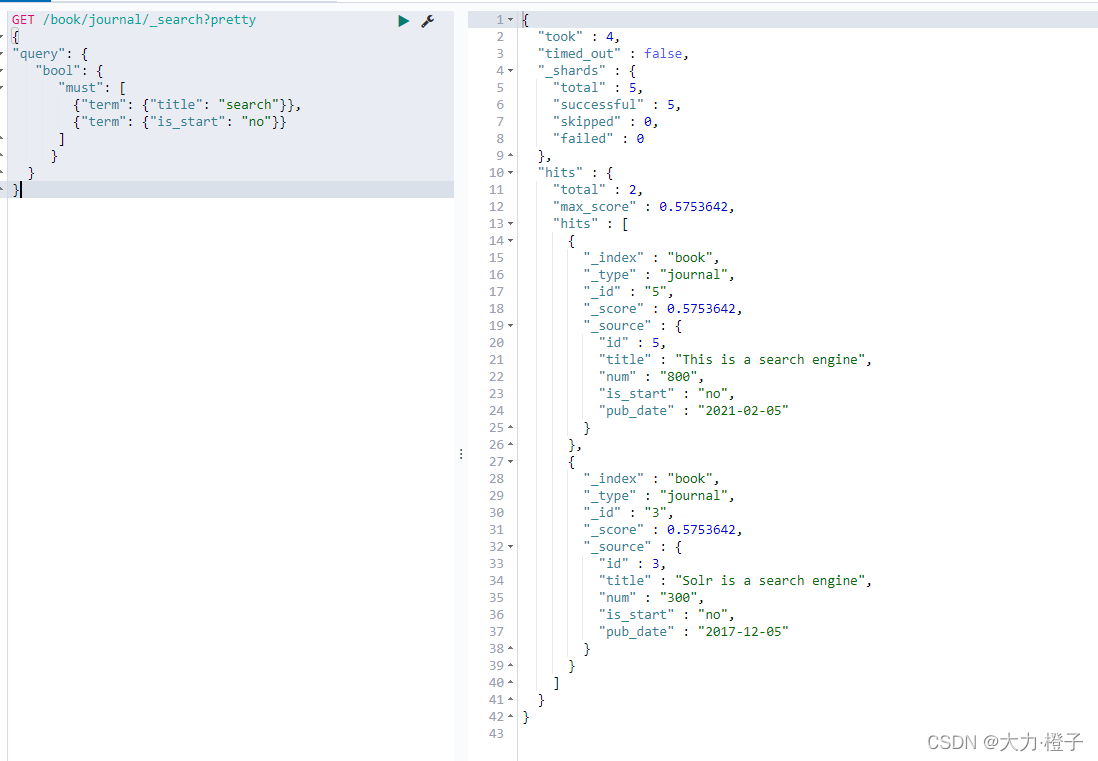This screenshot has height=761, width=1098.
Task: Collapse the first hit object on line 14
Action: [510, 241]
